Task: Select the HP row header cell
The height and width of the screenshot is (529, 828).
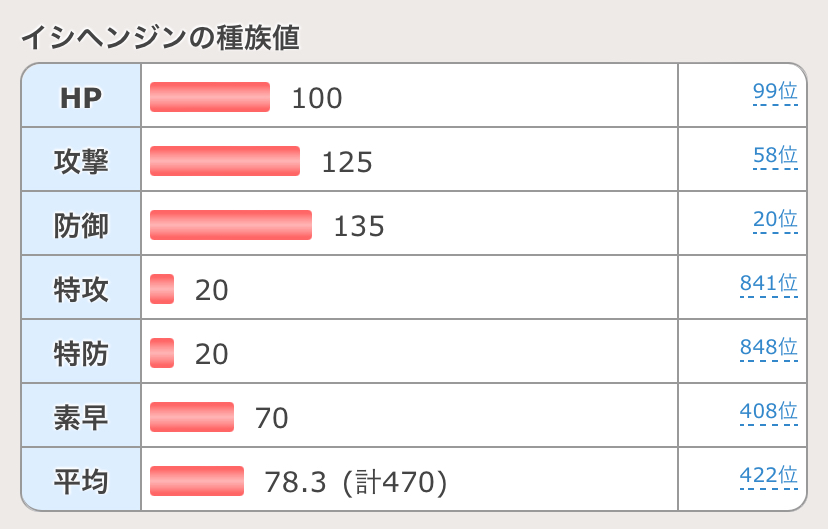Action: click(81, 97)
